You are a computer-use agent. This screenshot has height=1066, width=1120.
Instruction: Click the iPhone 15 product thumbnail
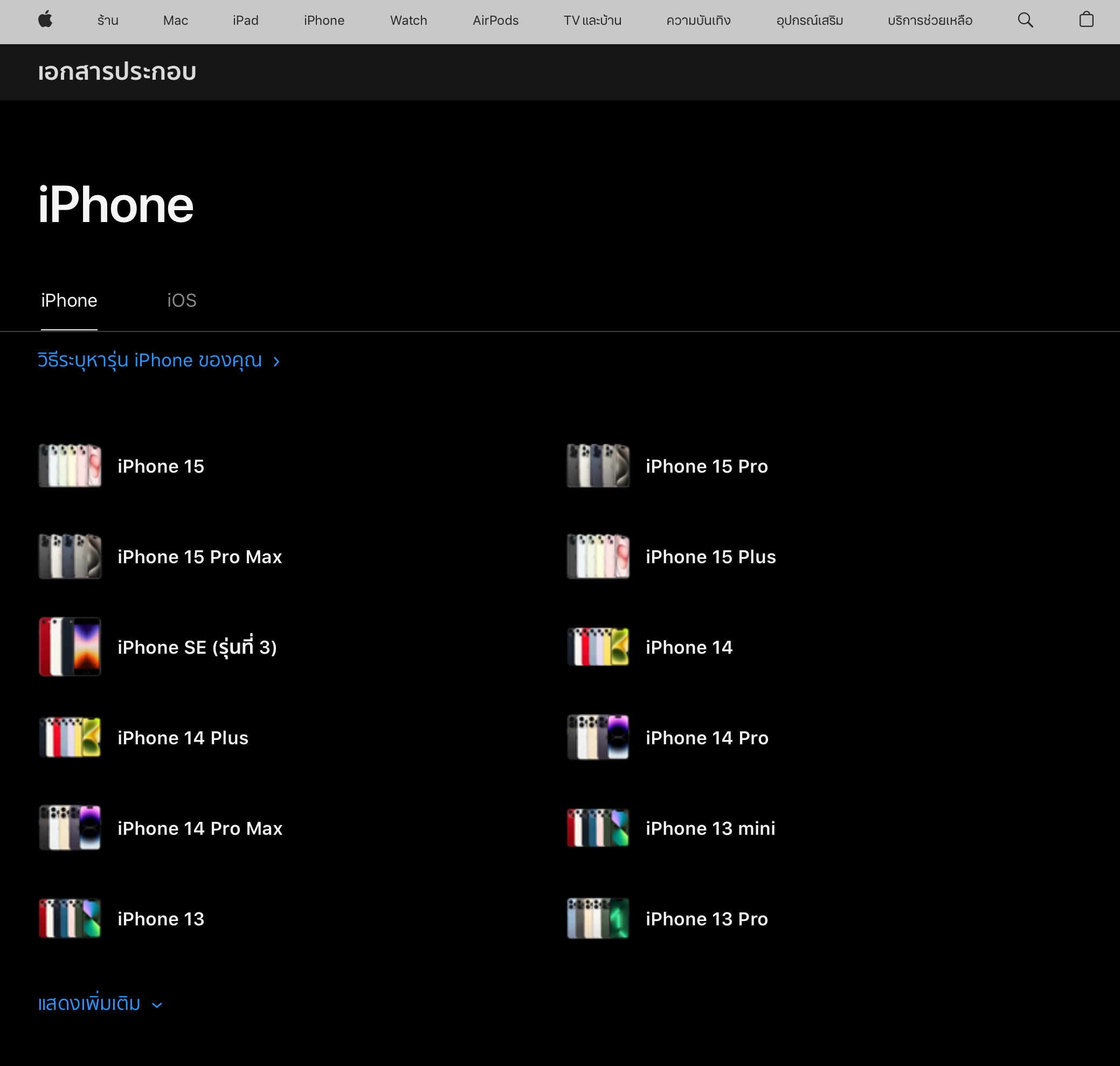point(70,466)
